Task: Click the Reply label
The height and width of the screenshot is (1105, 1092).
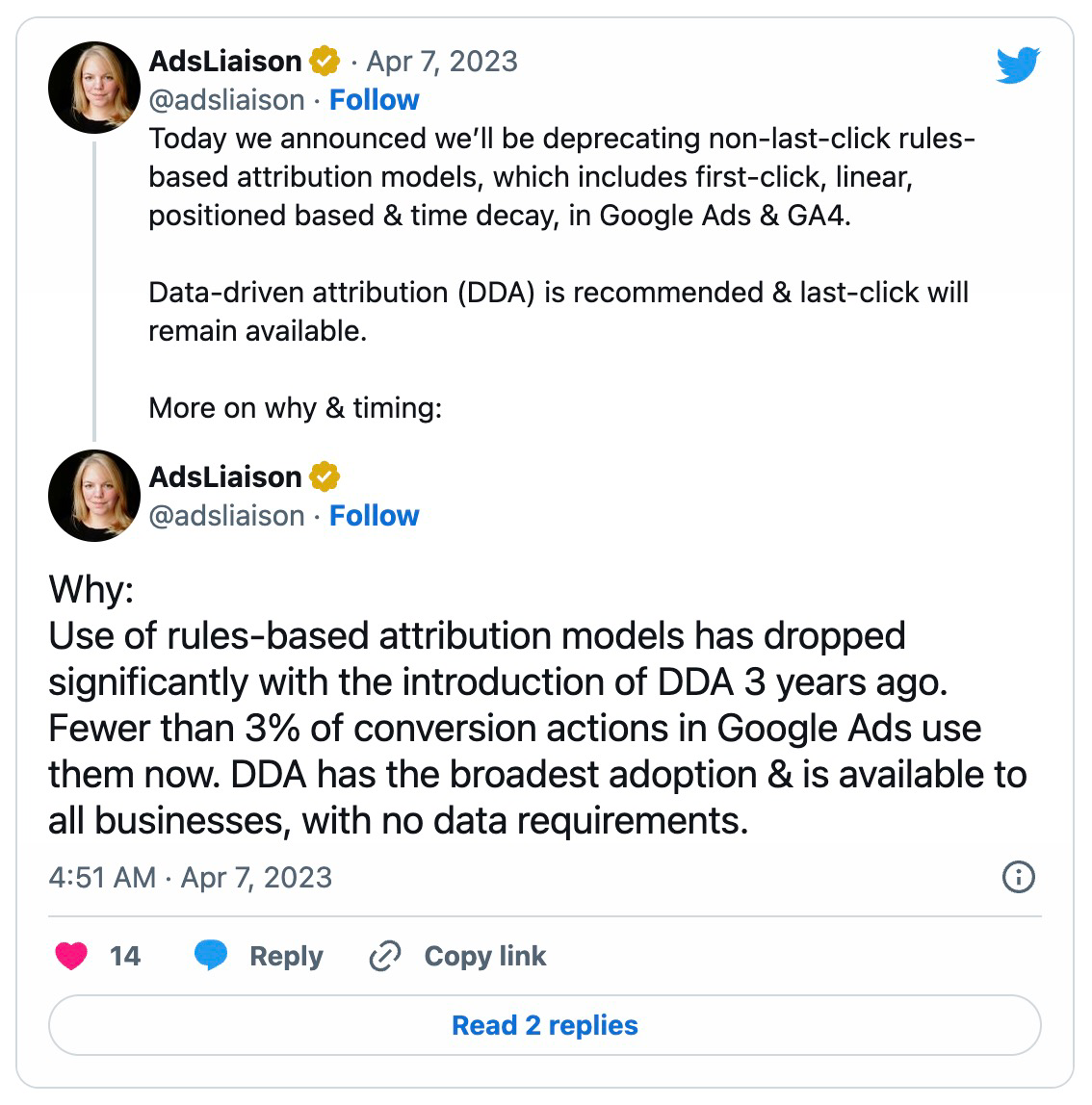Action: click(285, 956)
